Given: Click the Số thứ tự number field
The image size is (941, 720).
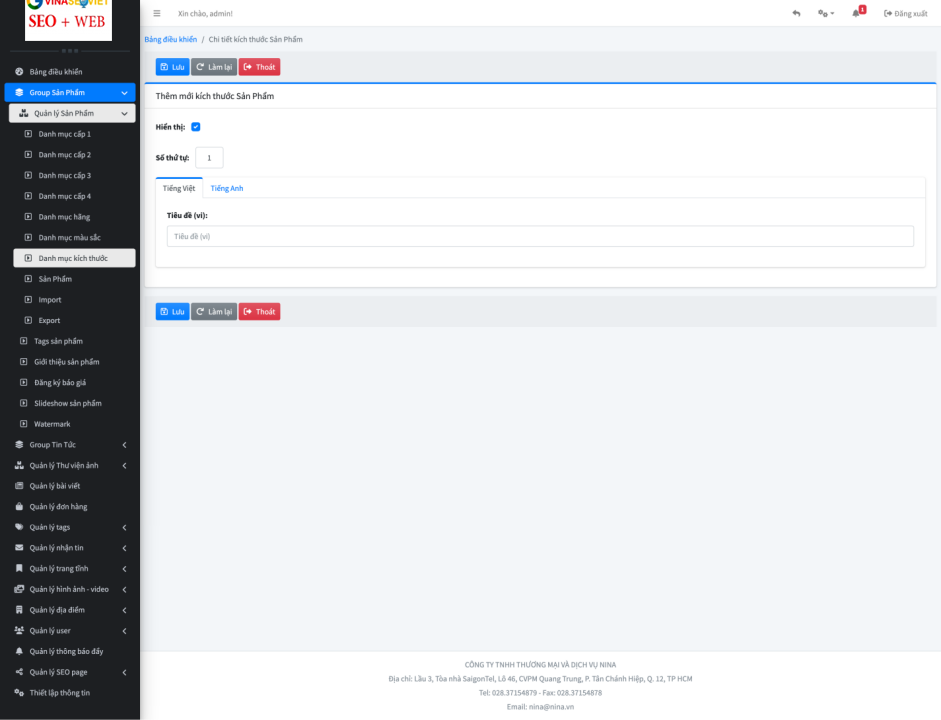Looking at the screenshot, I should coord(209,158).
